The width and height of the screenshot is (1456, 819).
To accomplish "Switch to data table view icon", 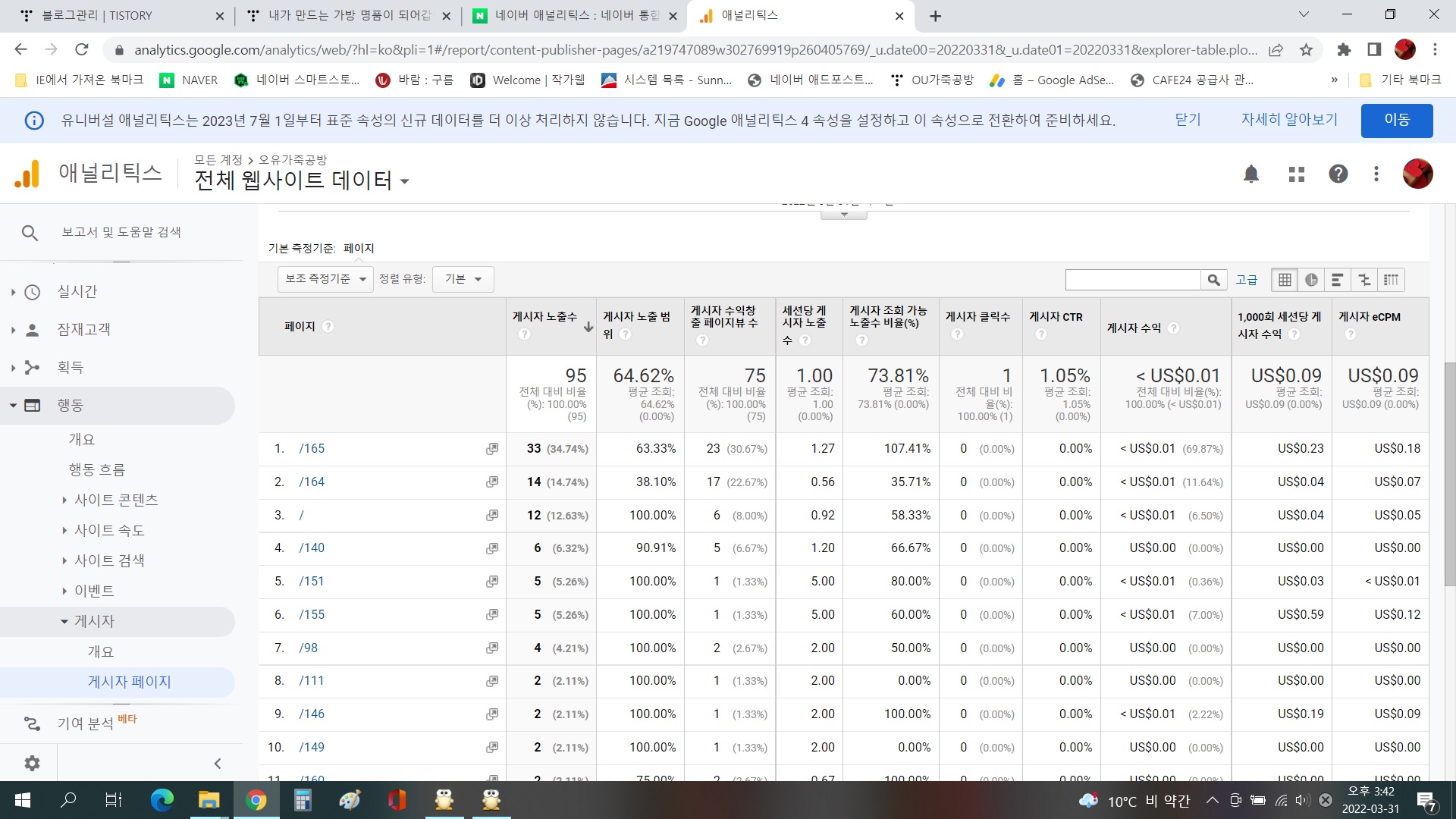I will tap(1285, 280).
